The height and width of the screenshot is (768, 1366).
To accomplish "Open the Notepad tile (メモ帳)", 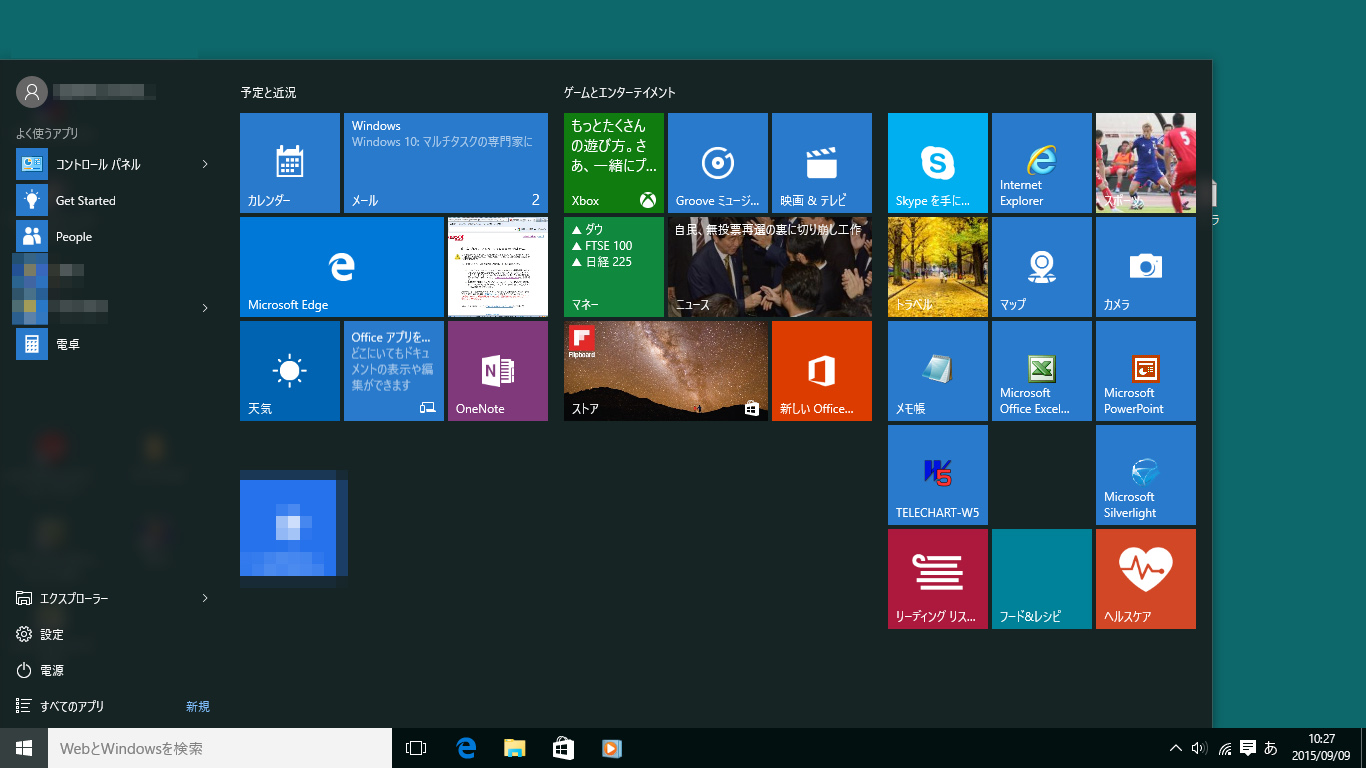I will tap(938, 371).
